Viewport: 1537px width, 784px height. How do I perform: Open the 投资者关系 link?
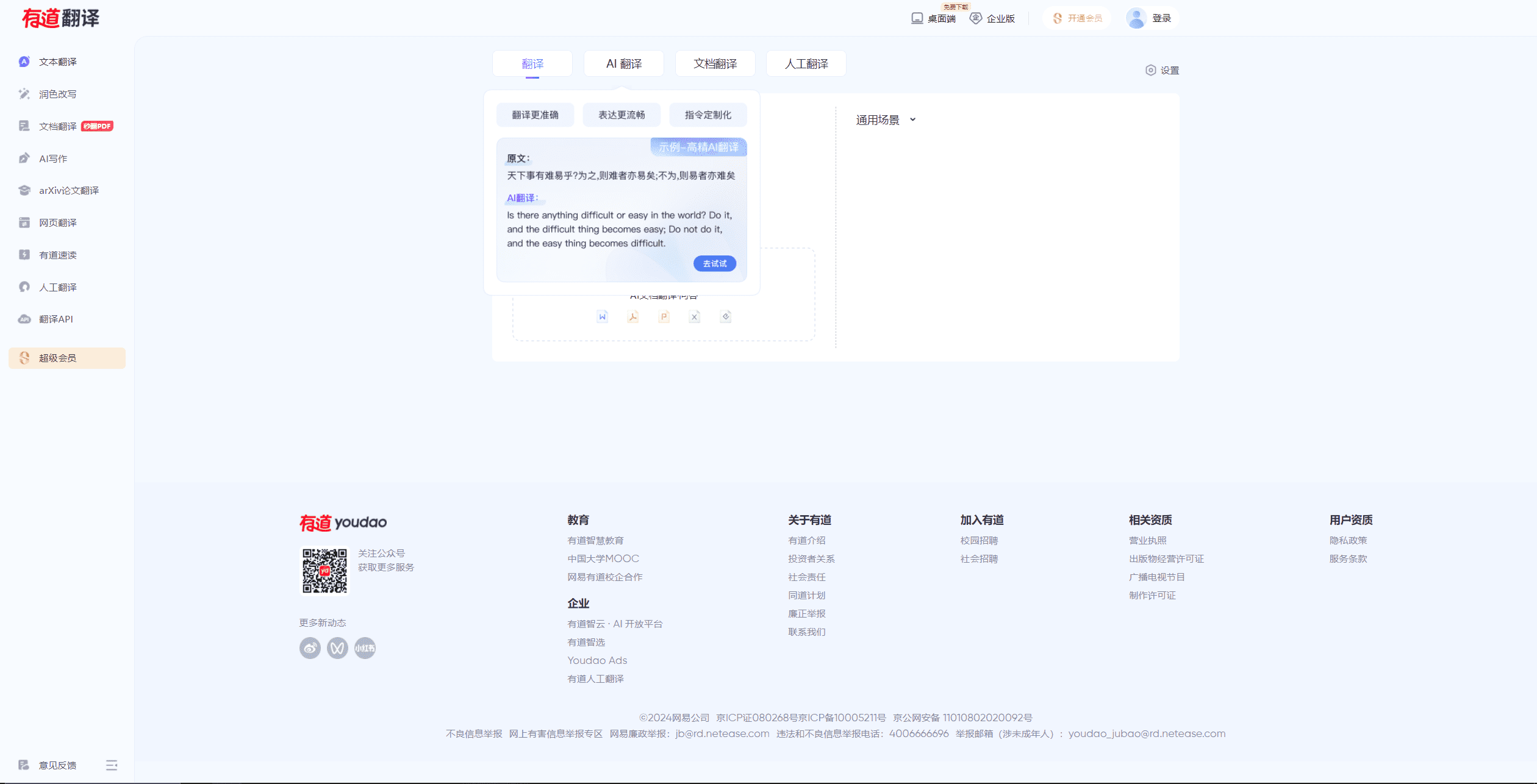[x=811, y=558]
